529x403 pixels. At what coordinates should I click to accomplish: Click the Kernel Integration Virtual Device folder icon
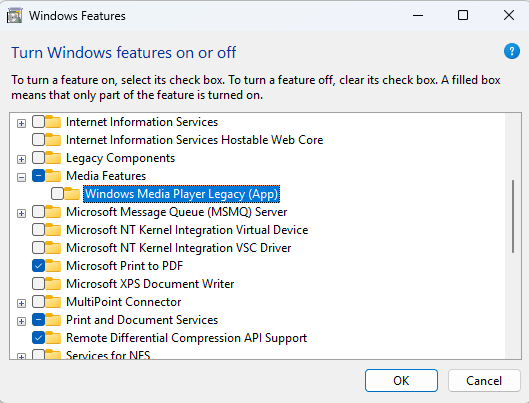pos(53,230)
